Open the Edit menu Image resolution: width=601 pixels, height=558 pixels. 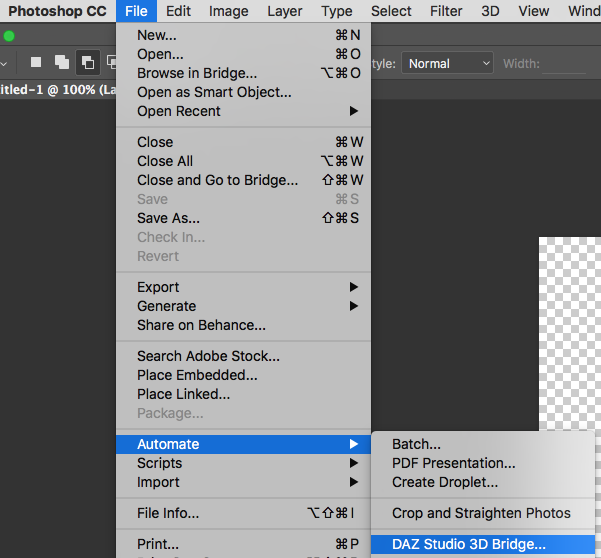[178, 11]
